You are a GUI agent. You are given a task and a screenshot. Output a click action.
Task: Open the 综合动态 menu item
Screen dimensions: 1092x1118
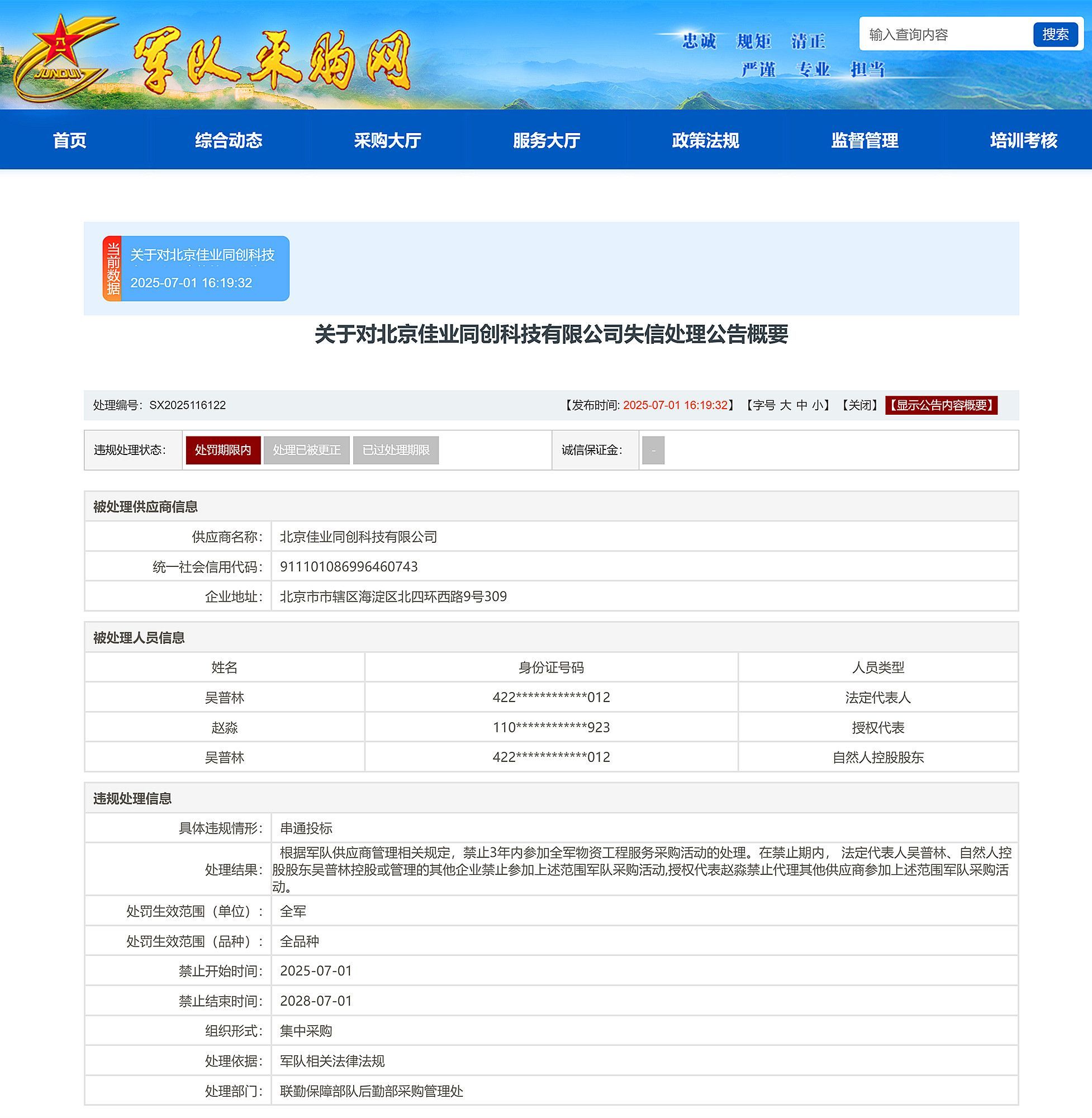point(228,140)
